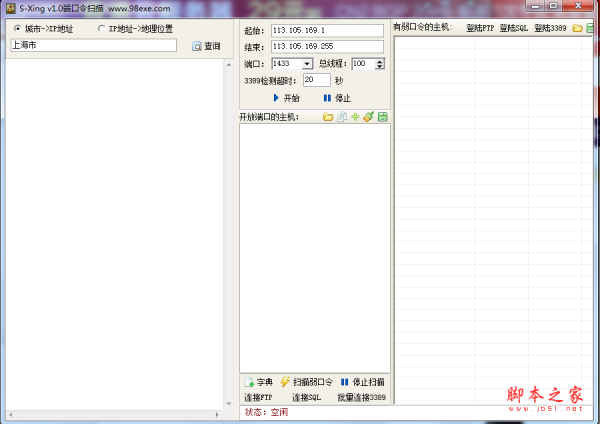Open host list file via folder icon in 开放端口的主机 toolbar

[328, 117]
